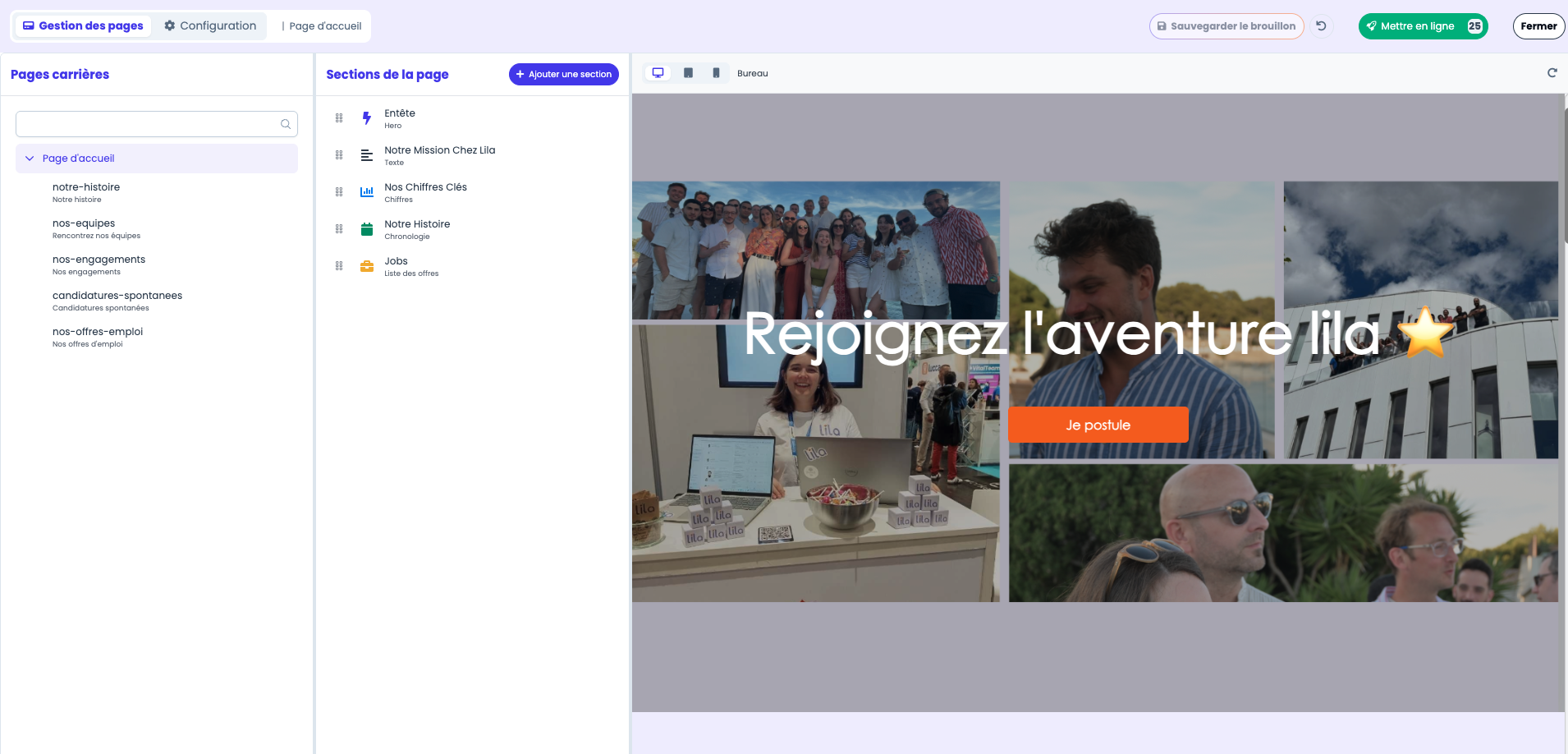
Task: Click the Notre Mission text-lines icon
Action: (x=367, y=155)
